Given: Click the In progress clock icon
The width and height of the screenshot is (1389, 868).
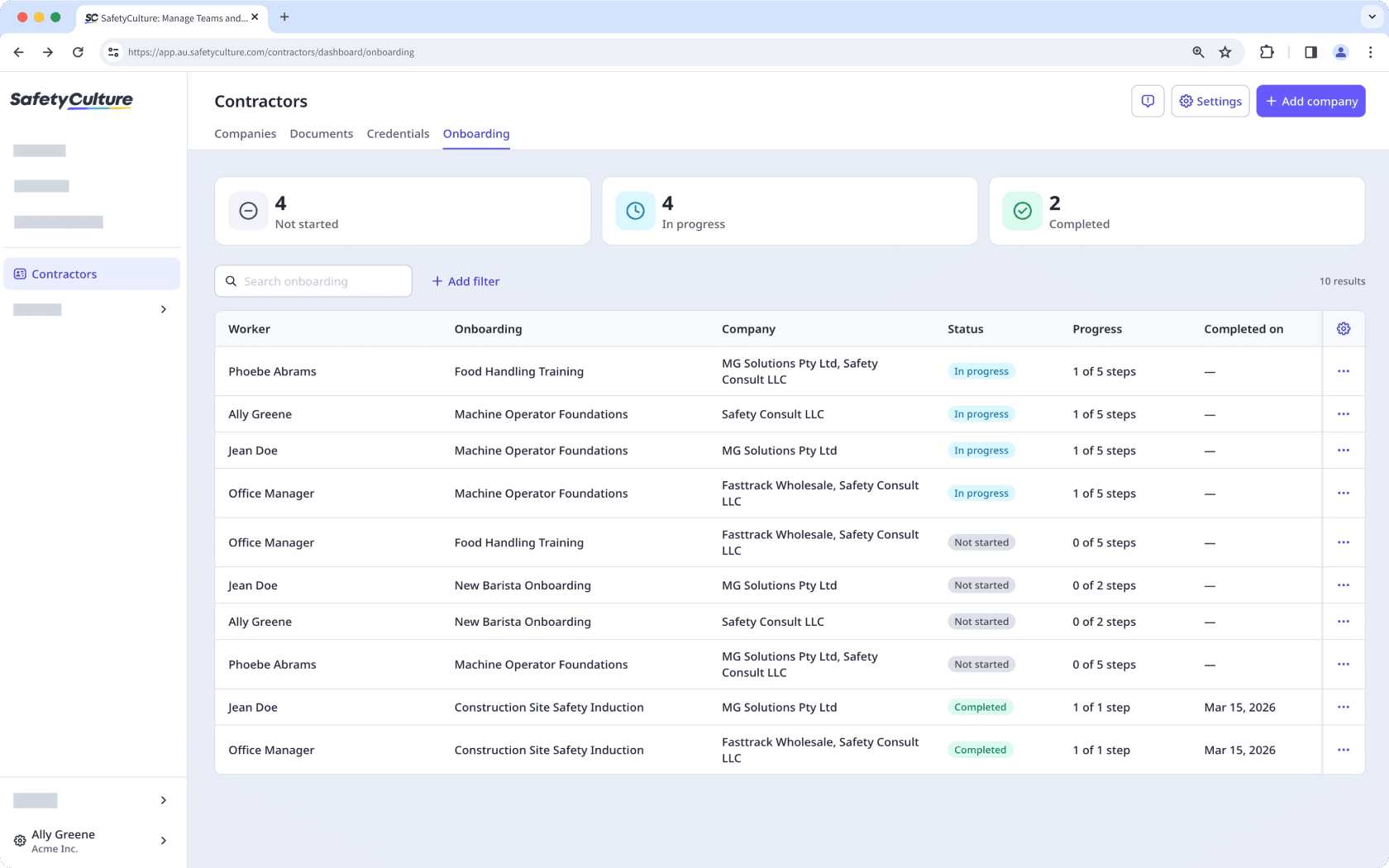Looking at the screenshot, I should tap(635, 211).
